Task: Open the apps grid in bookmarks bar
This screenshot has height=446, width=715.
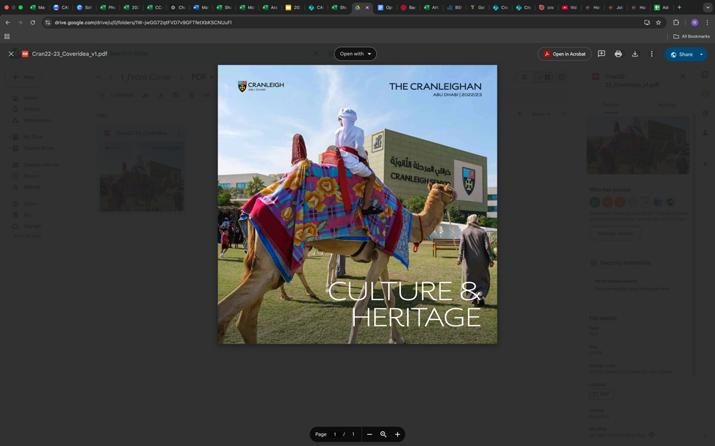Action: pyautogui.click(x=7, y=36)
